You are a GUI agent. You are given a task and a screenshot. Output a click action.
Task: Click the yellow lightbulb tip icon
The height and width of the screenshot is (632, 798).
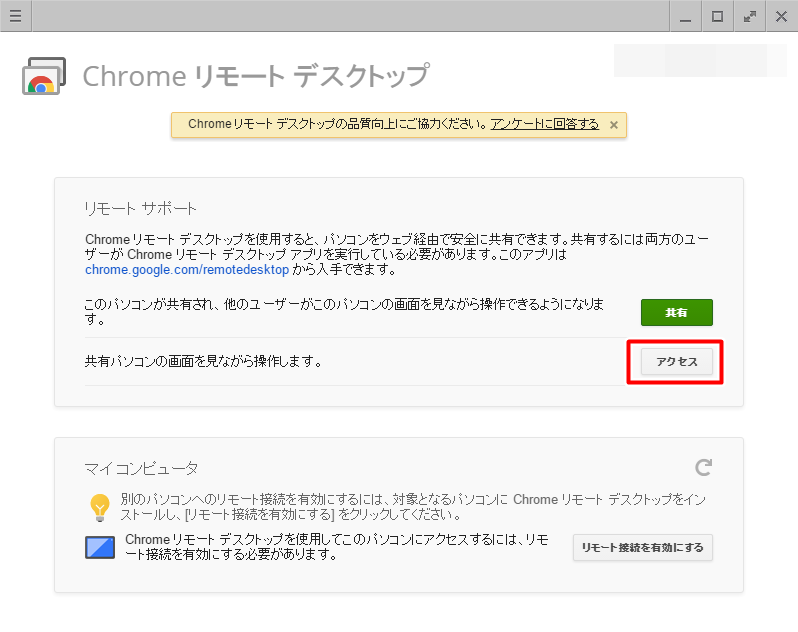pos(100,507)
